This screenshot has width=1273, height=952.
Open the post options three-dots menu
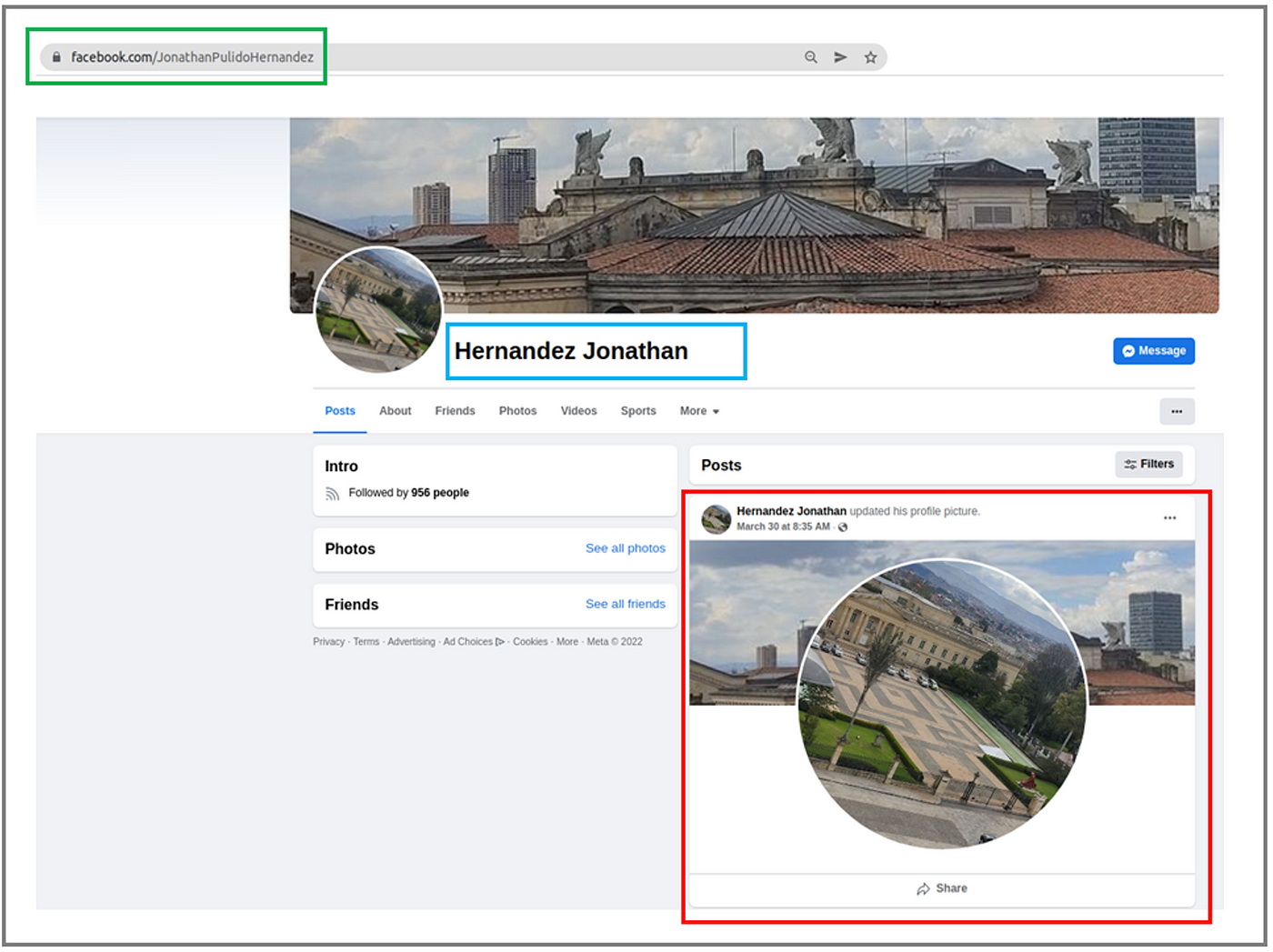pos(1169,517)
